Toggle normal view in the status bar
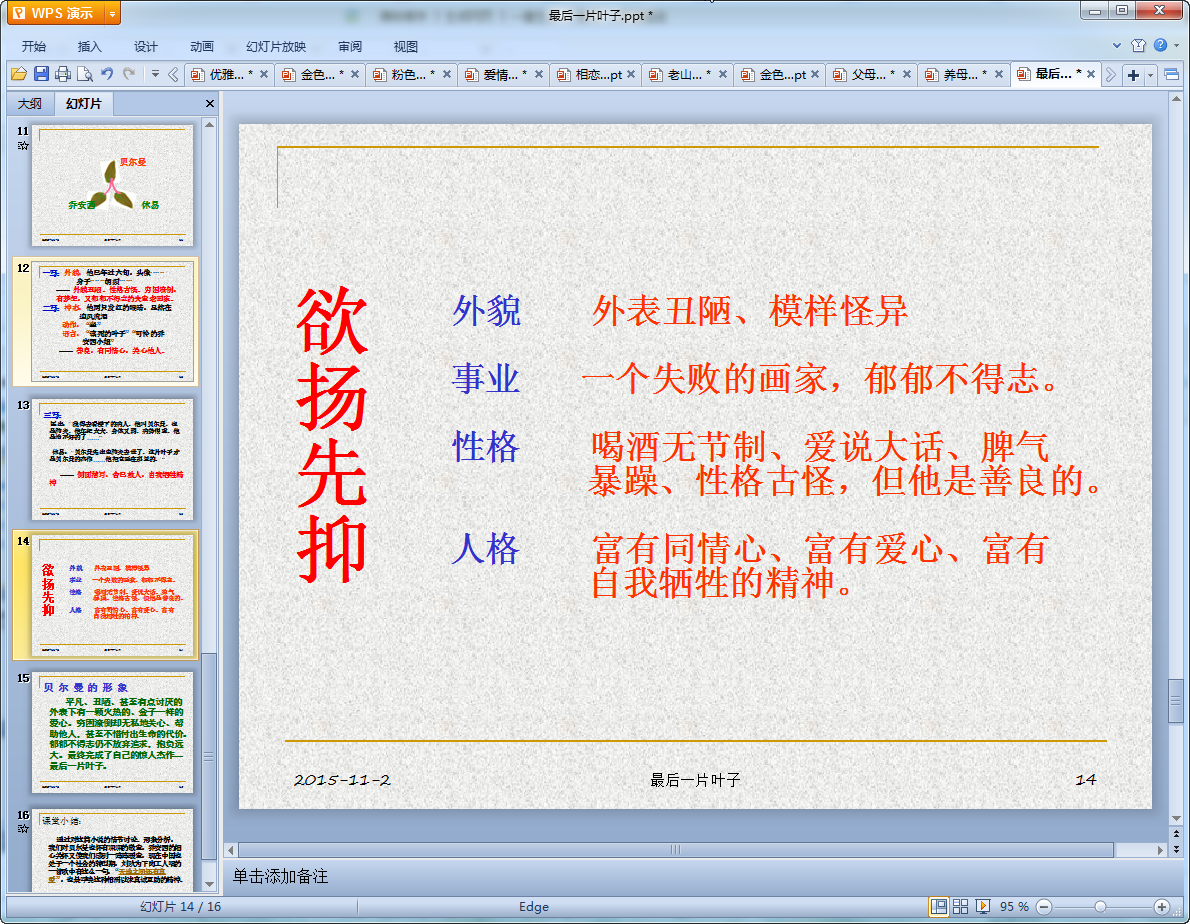1190x924 pixels. (939, 907)
